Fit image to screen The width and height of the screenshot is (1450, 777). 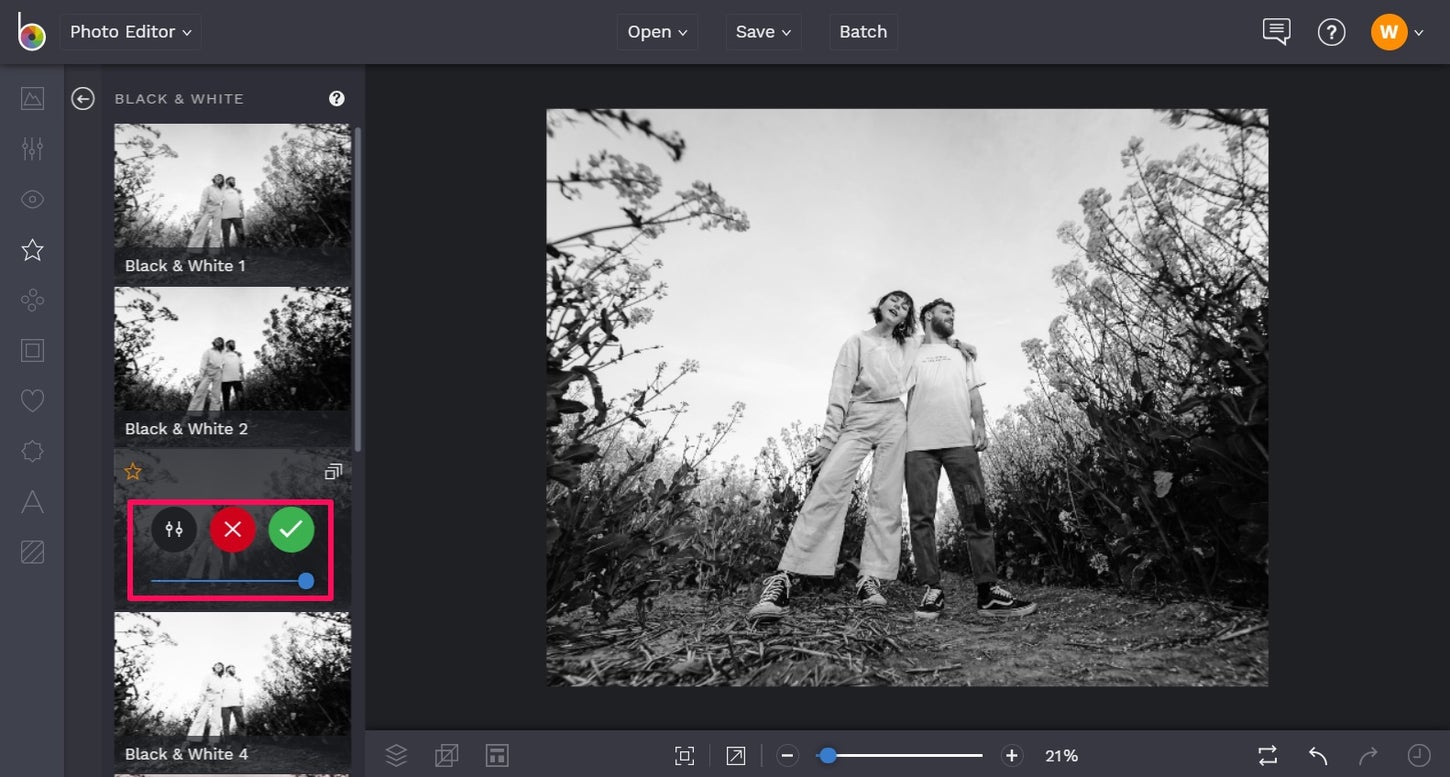click(x=685, y=756)
